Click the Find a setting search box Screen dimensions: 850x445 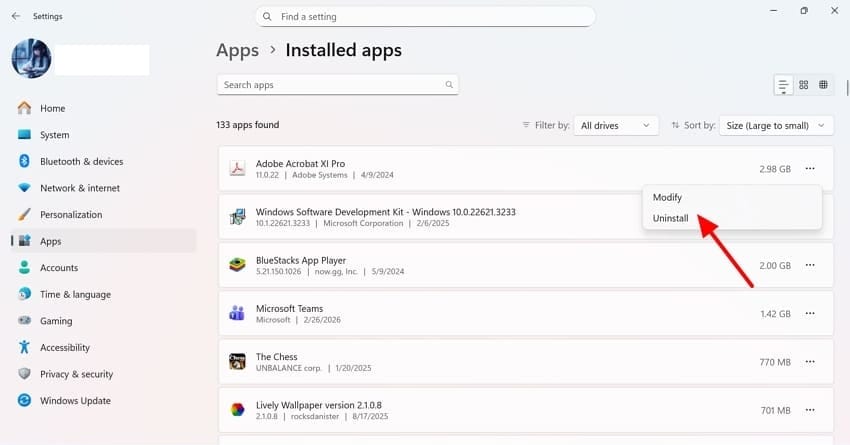tap(425, 17)
